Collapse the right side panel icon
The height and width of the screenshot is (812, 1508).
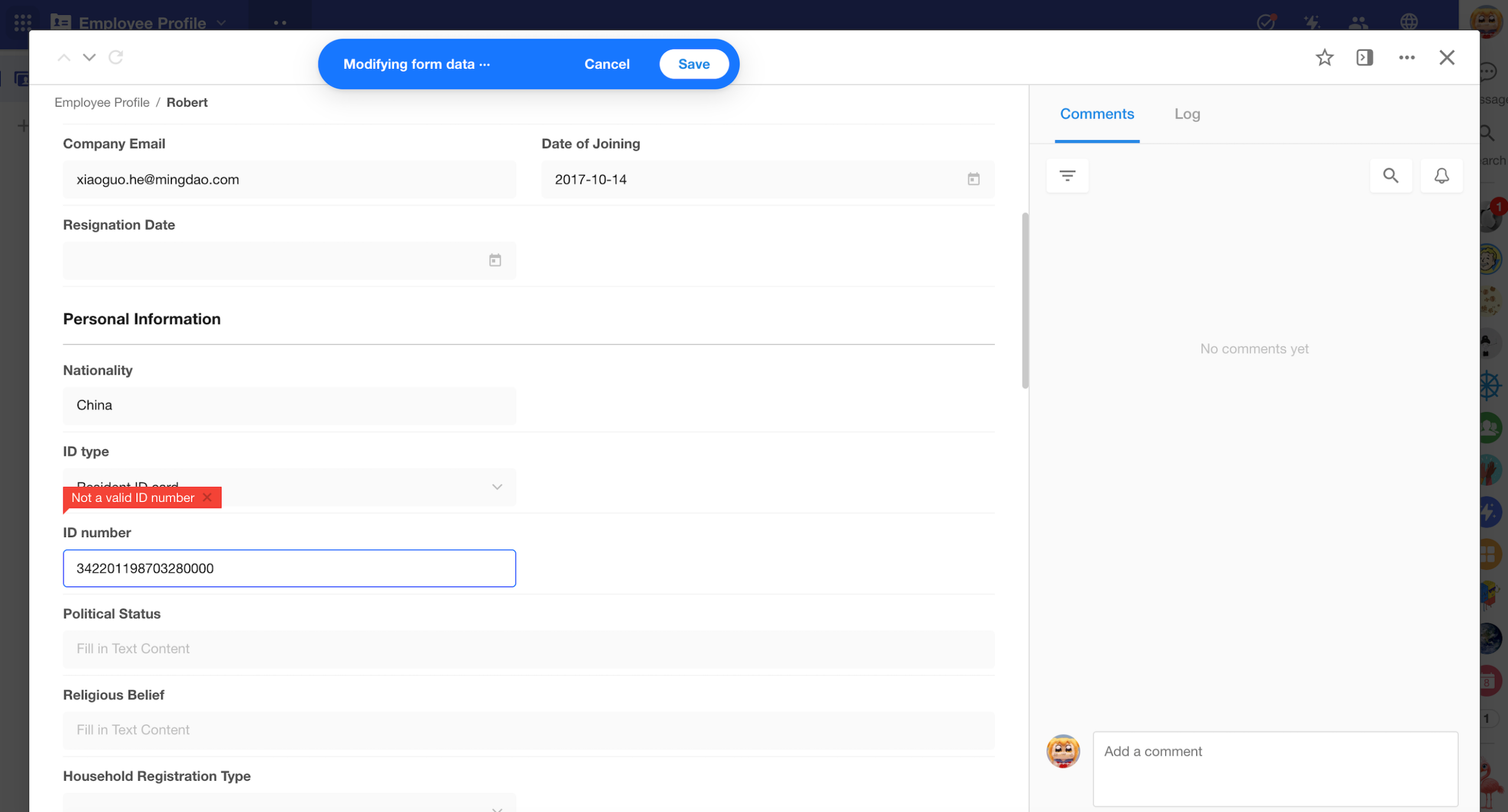point(1364,58)
